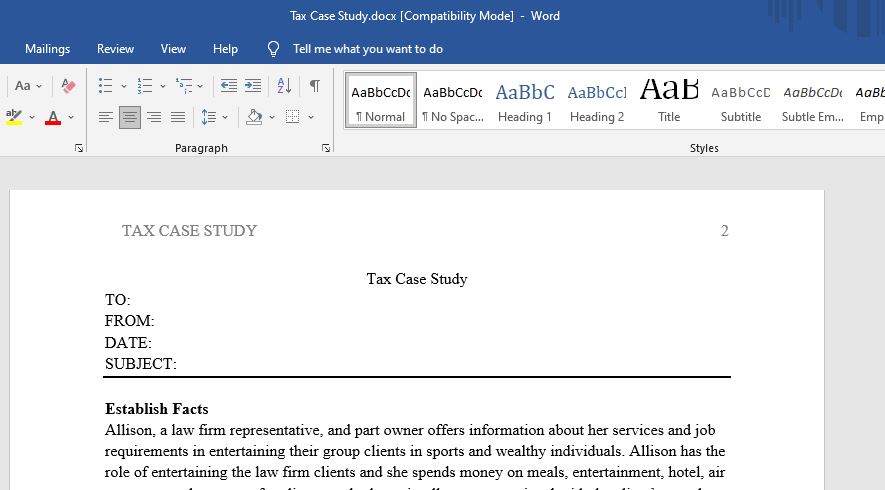Launch the Font settings dialog

pos(79,148)
